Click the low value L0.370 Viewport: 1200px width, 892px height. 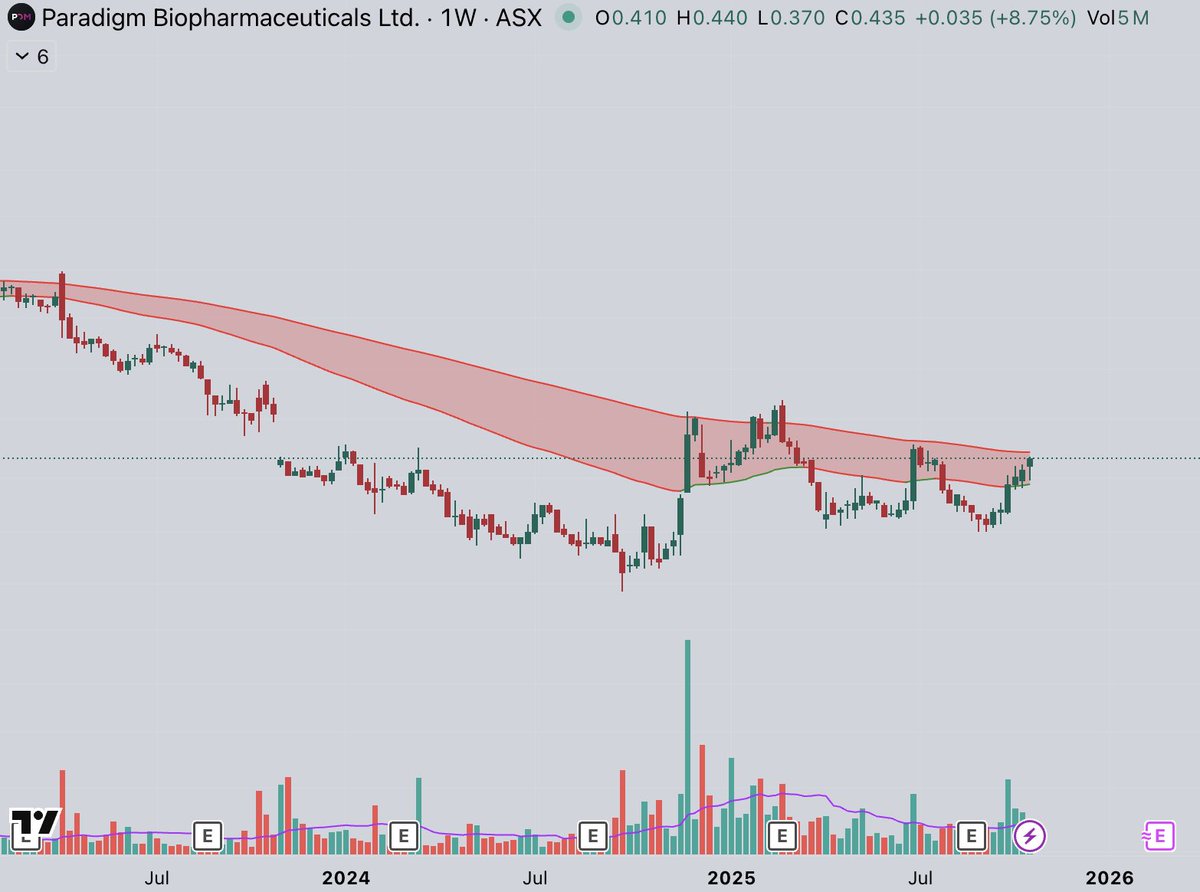point(790,18)
